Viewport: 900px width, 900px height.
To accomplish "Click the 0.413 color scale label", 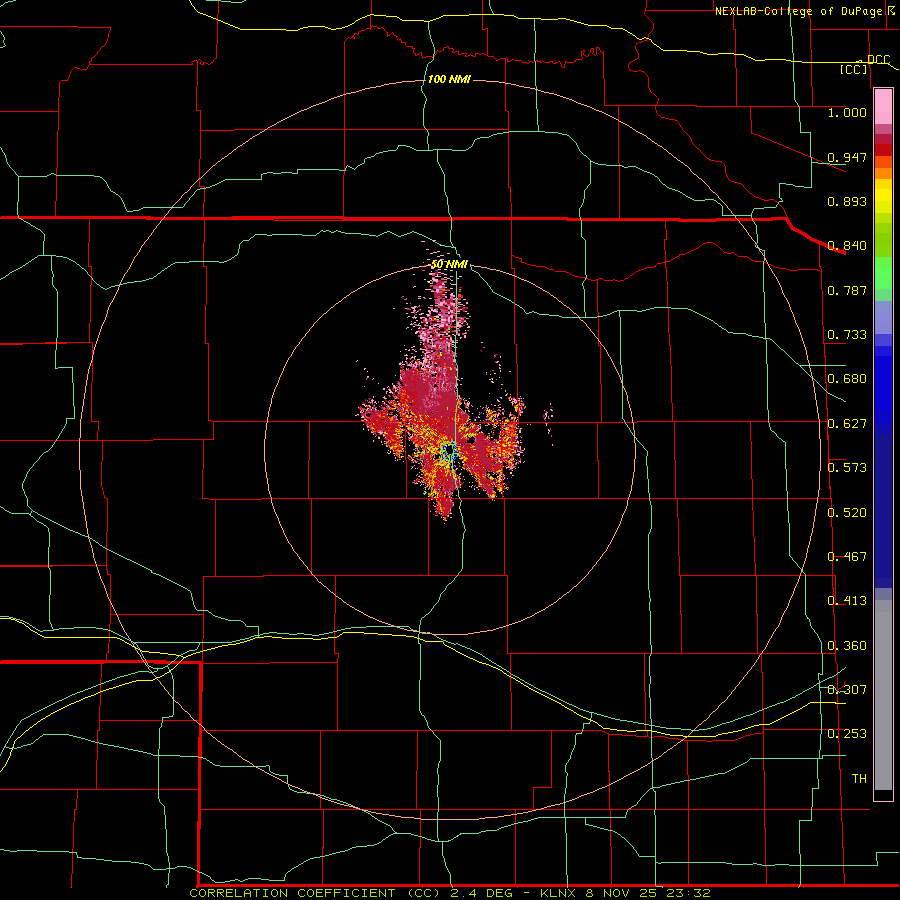I will point(847,601).
